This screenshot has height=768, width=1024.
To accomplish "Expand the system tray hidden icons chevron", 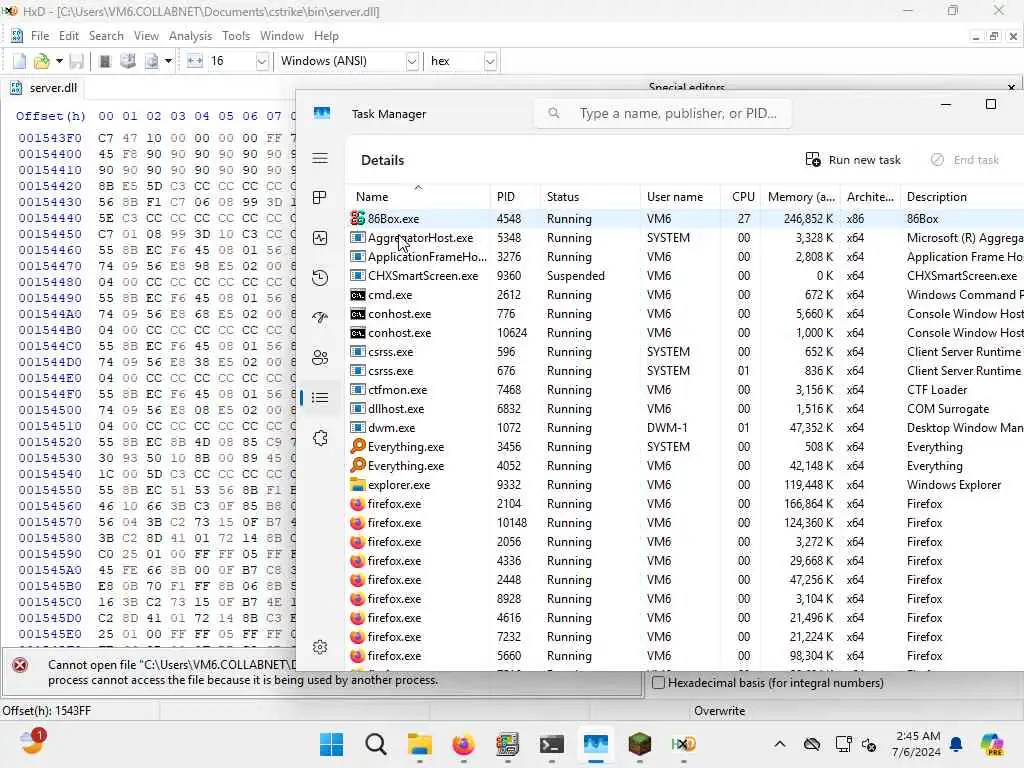I will pyautogui.click(x=780, y=744).
